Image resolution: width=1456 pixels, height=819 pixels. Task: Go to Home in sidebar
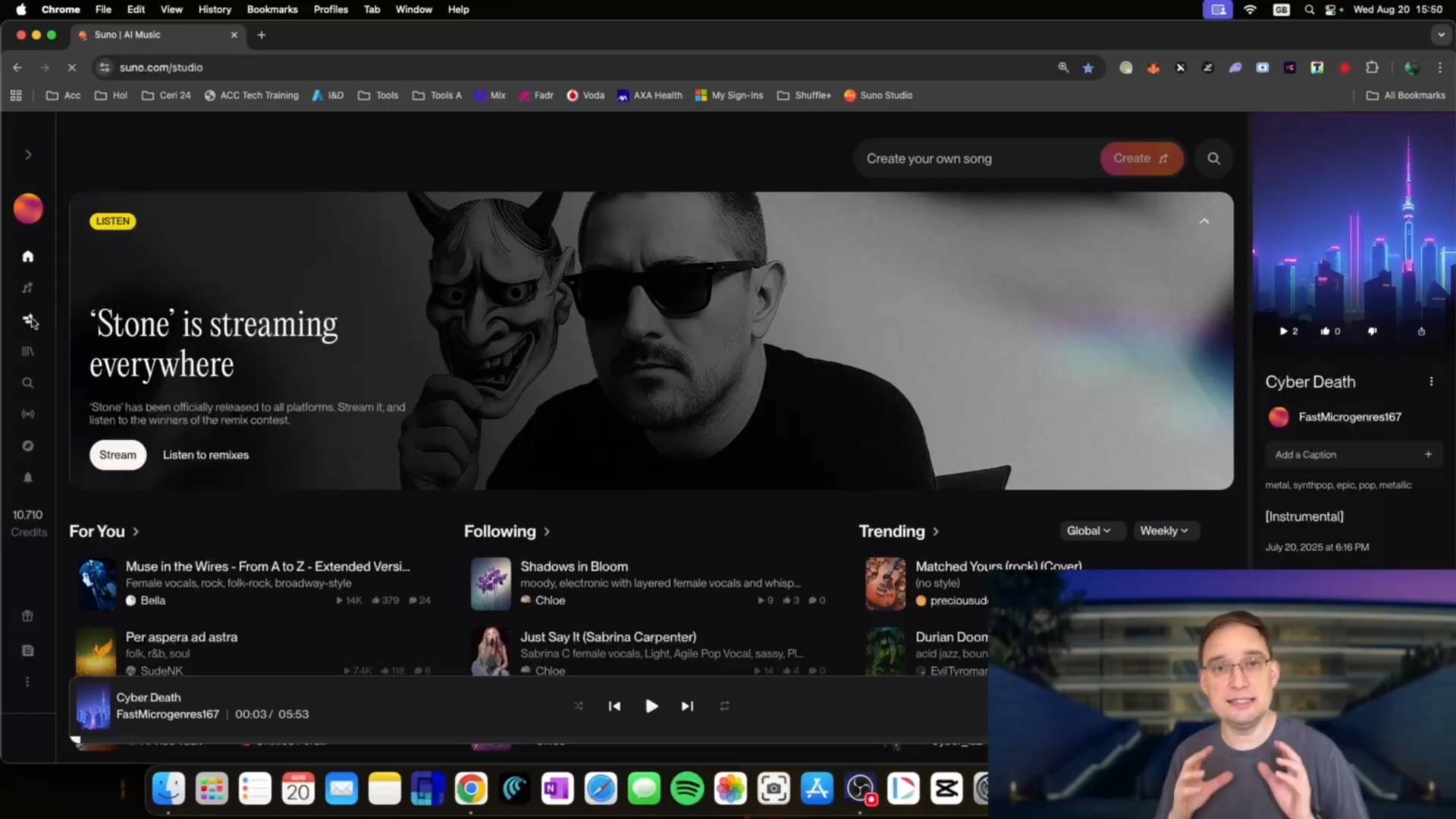click(28, 256)
